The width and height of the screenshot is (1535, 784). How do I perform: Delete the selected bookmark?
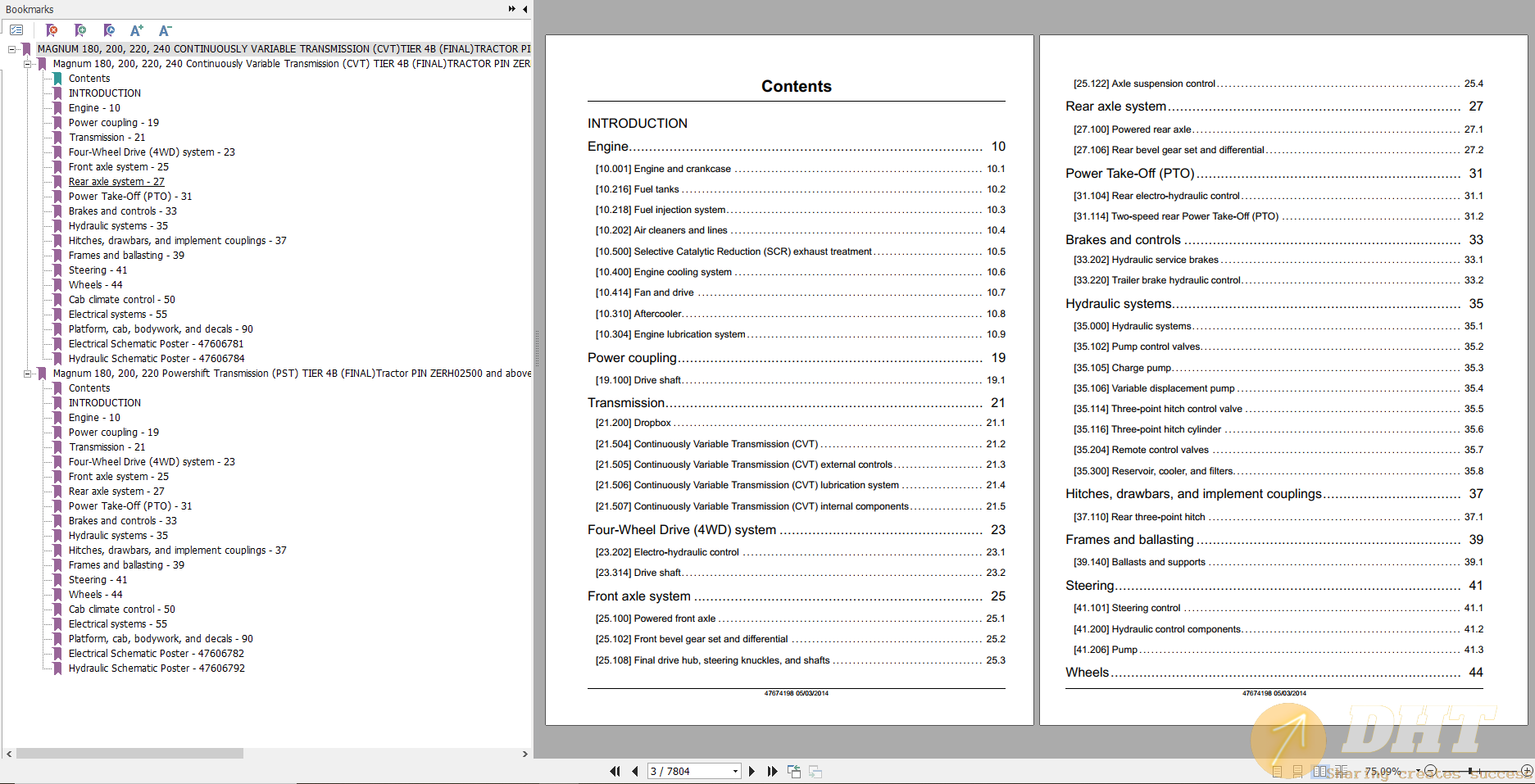click(52, 30)
